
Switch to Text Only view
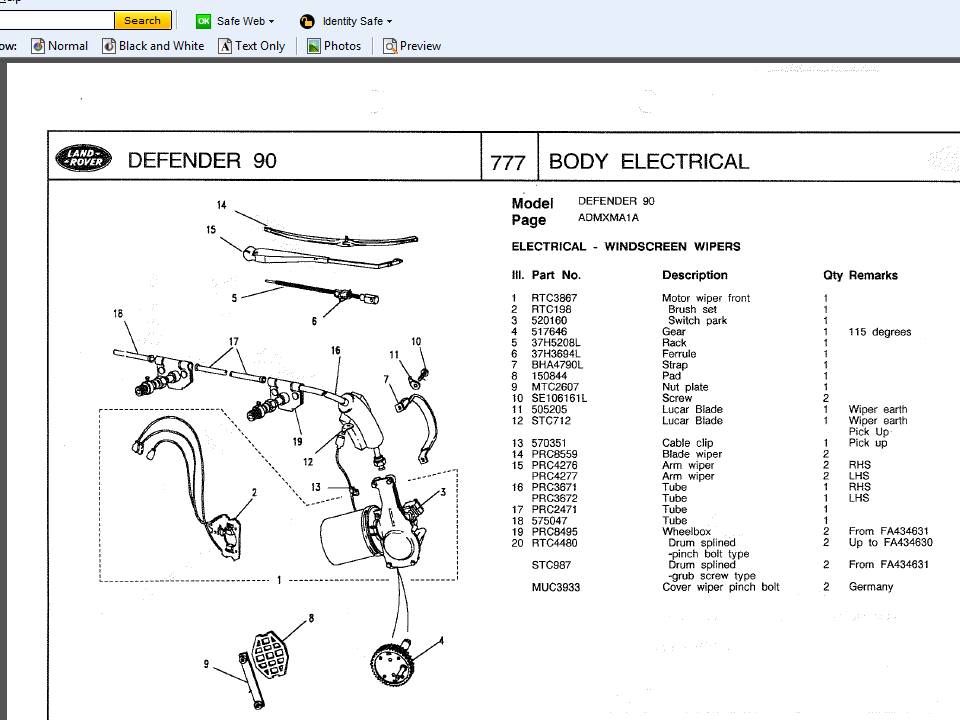pyautogui.click(x=260, y=46)
